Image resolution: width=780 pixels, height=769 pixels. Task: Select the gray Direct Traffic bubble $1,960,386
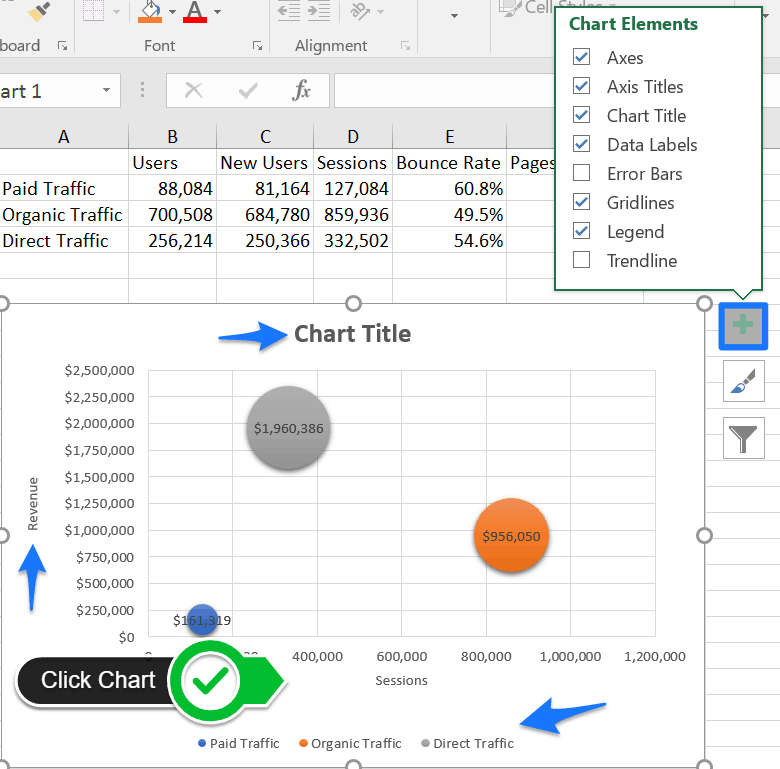[289, 428]
